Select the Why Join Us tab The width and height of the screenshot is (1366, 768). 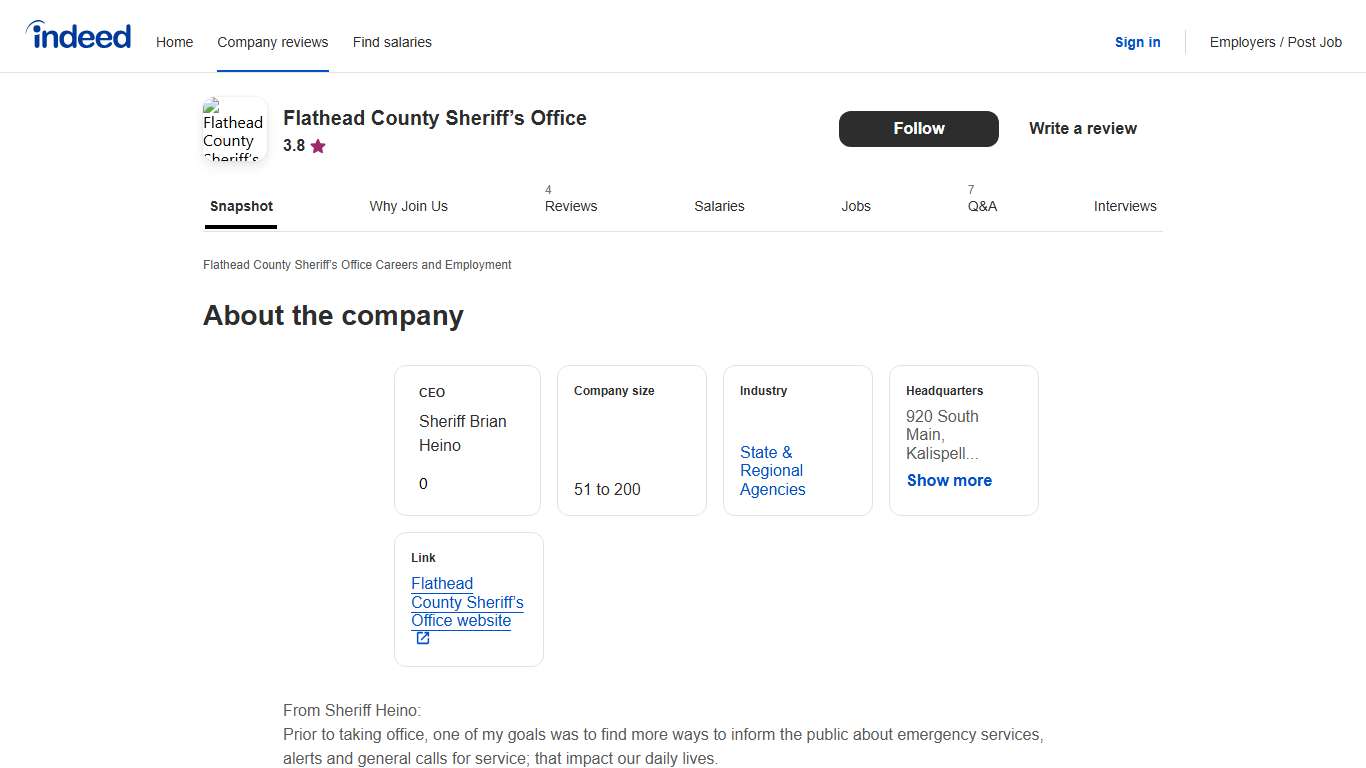408,206
